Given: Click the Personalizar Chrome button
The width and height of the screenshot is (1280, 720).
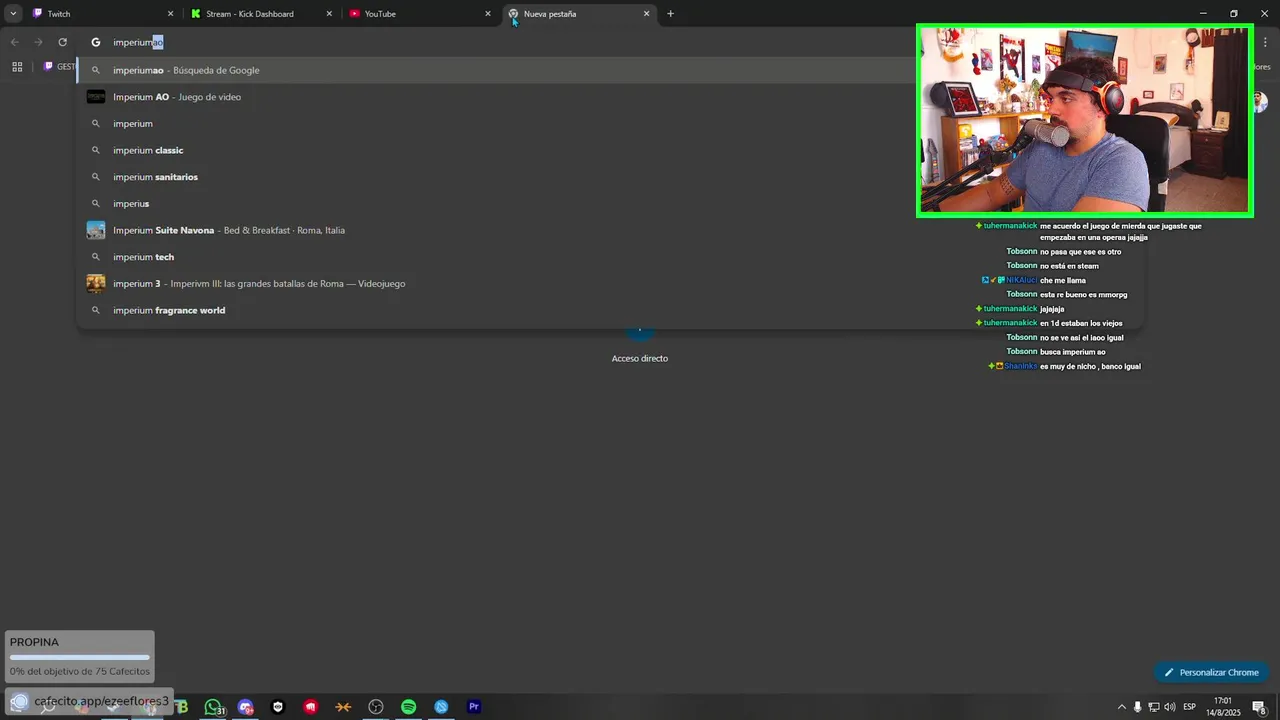Looking at the screenshot, I should pos(1211,672).
